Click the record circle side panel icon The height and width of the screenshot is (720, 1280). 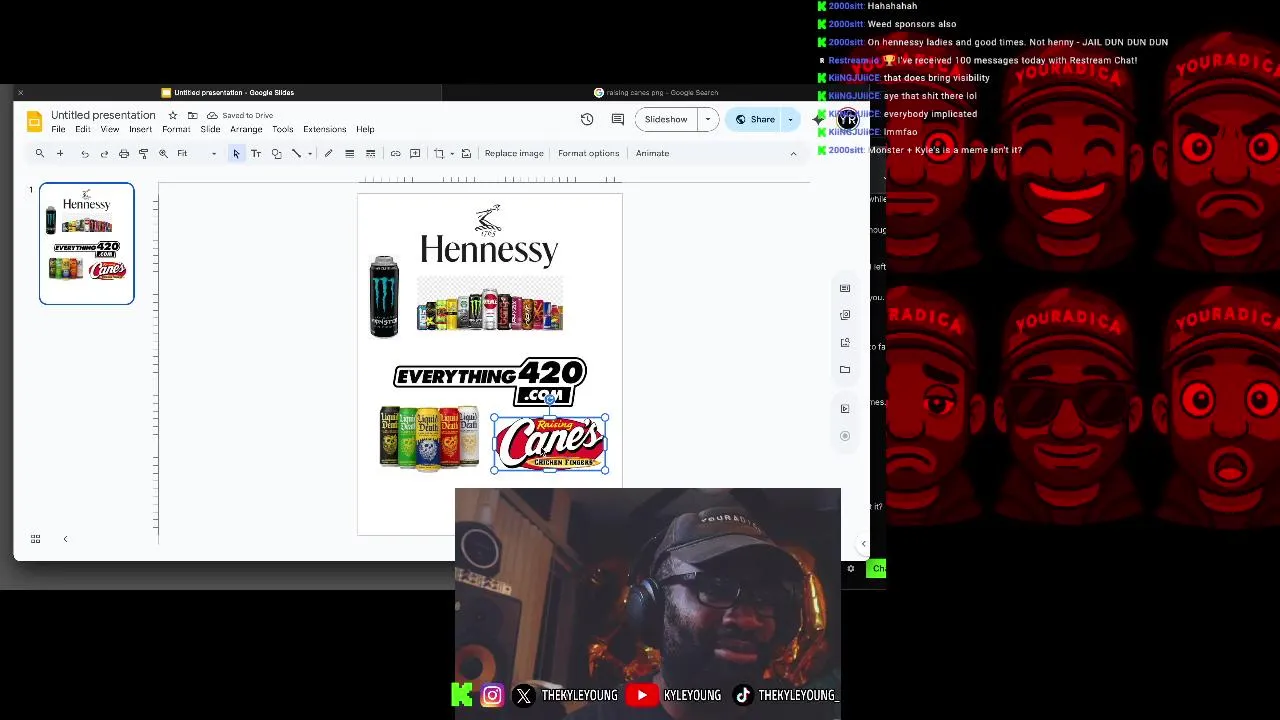pyautogui.click(x=845, y=436)
